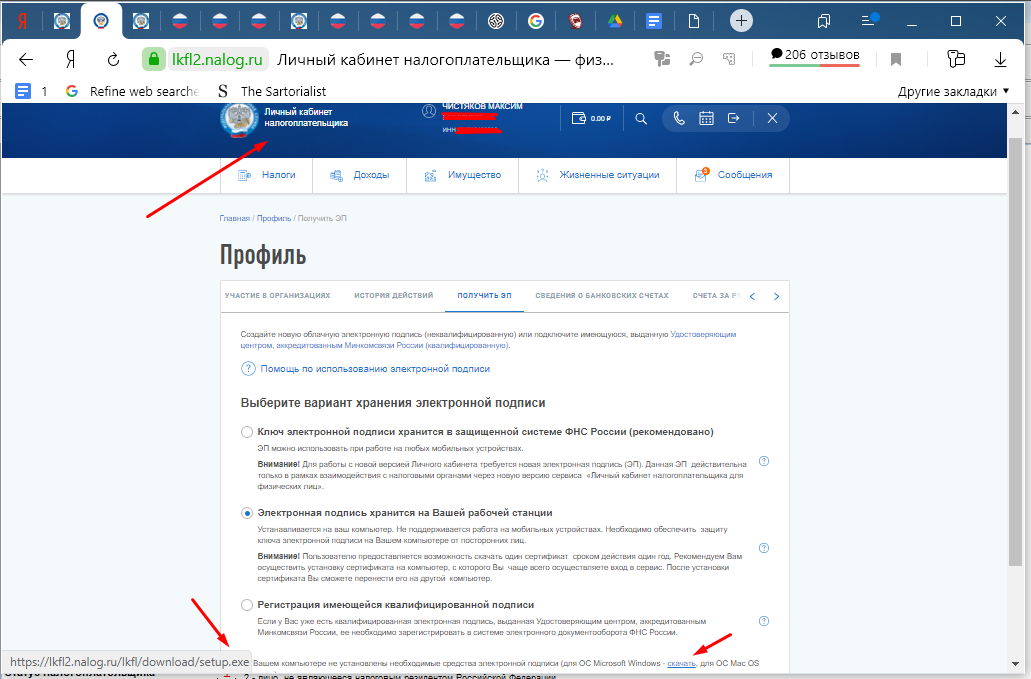Open 'Удостоверяющим центром' accredited center link
Viewport: 1031px width, 679px height.
click(703, 334)
